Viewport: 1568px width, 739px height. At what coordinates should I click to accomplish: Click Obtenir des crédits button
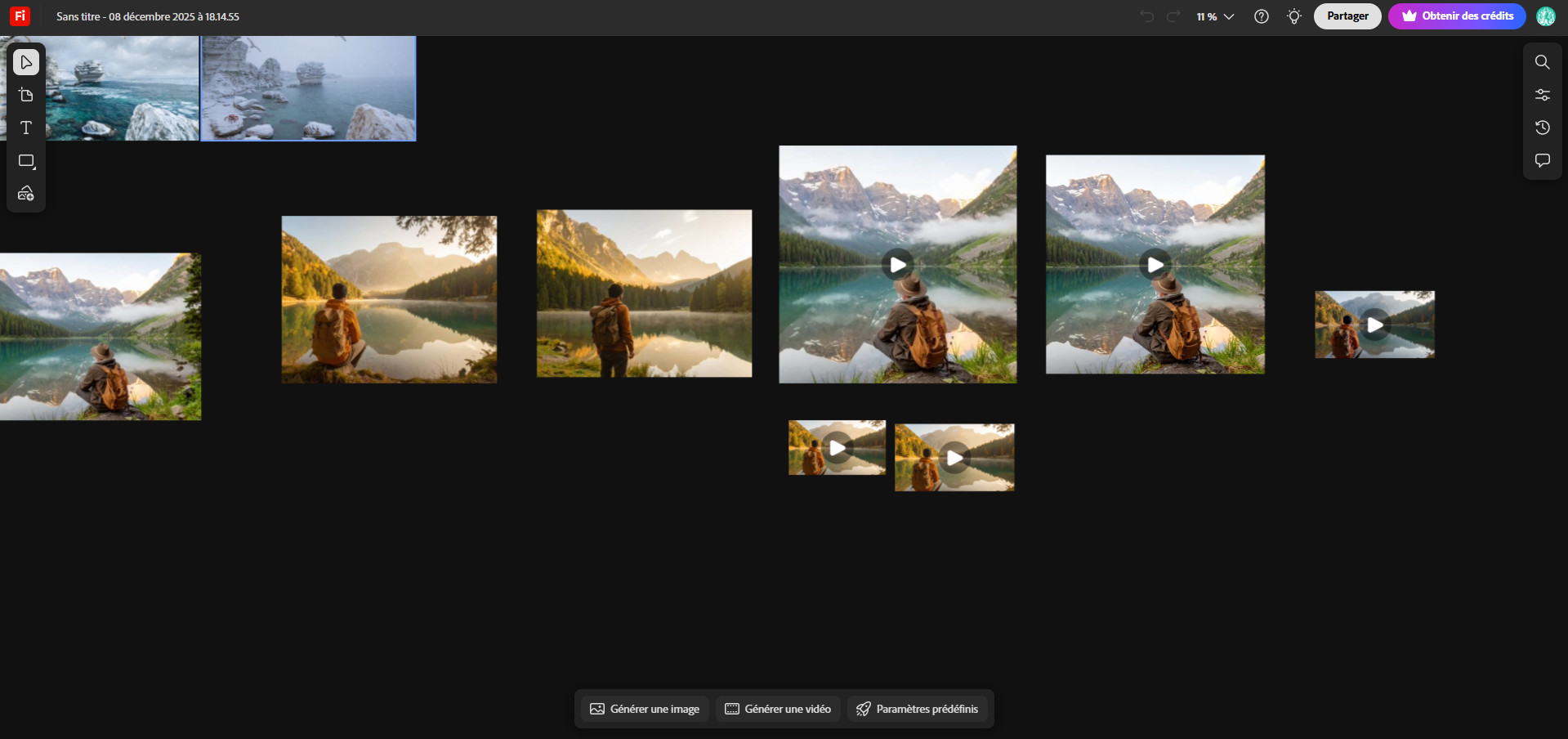pyautogui.click(x=1457, y=16)
